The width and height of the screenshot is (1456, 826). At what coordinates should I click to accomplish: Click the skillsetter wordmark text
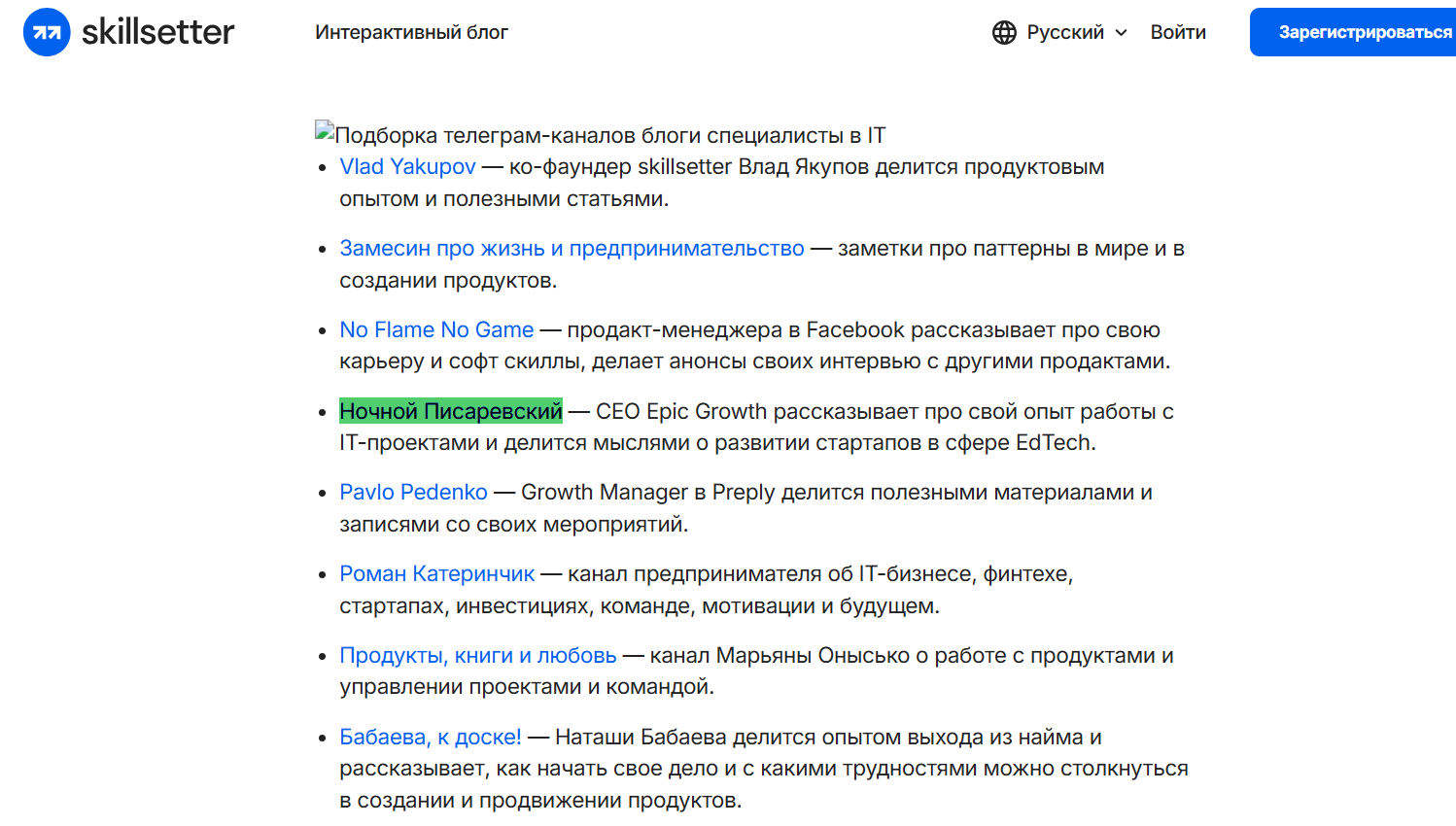click(x=157, y=32)
